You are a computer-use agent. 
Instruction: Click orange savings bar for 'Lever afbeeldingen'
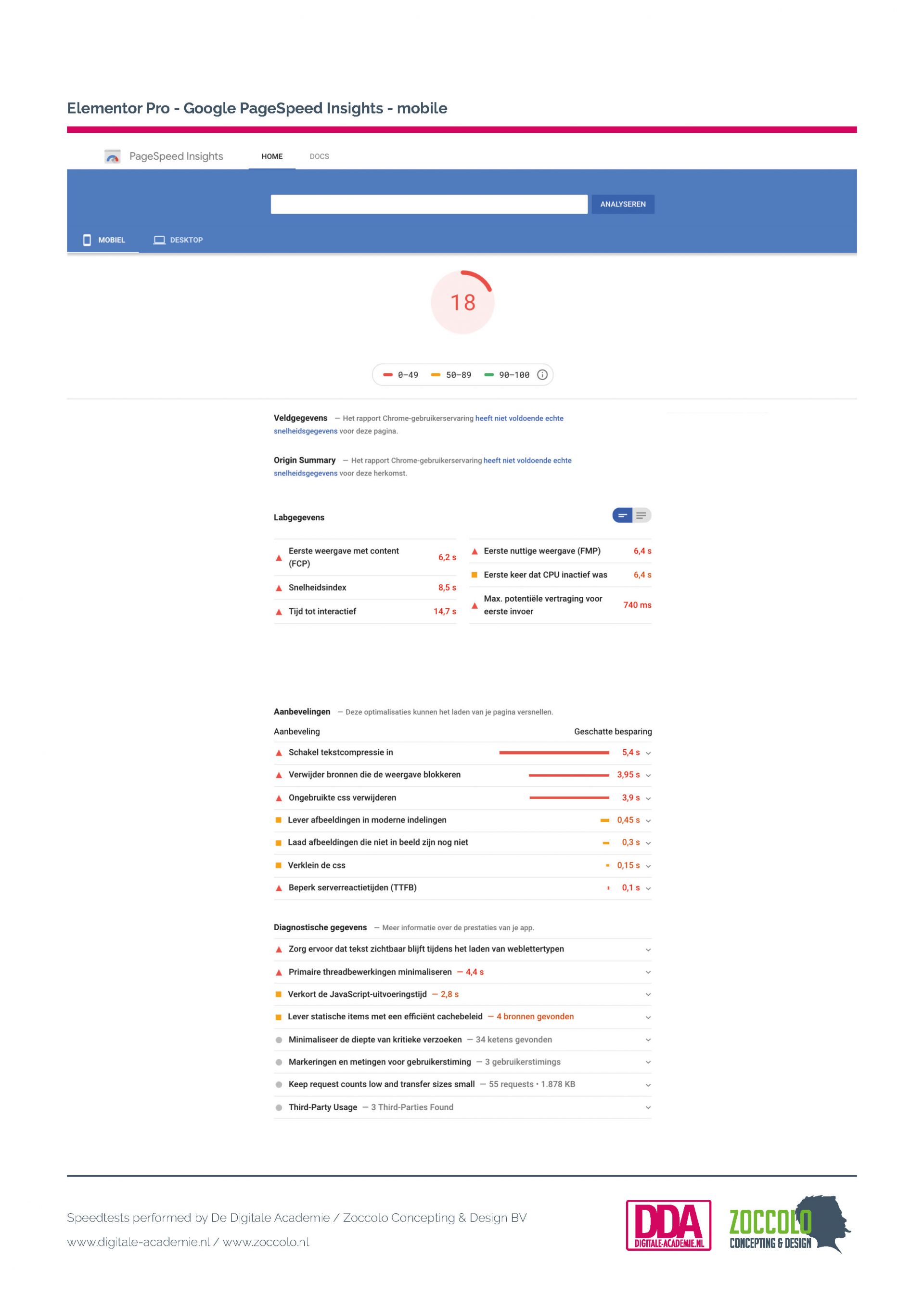tap(605, 821)
